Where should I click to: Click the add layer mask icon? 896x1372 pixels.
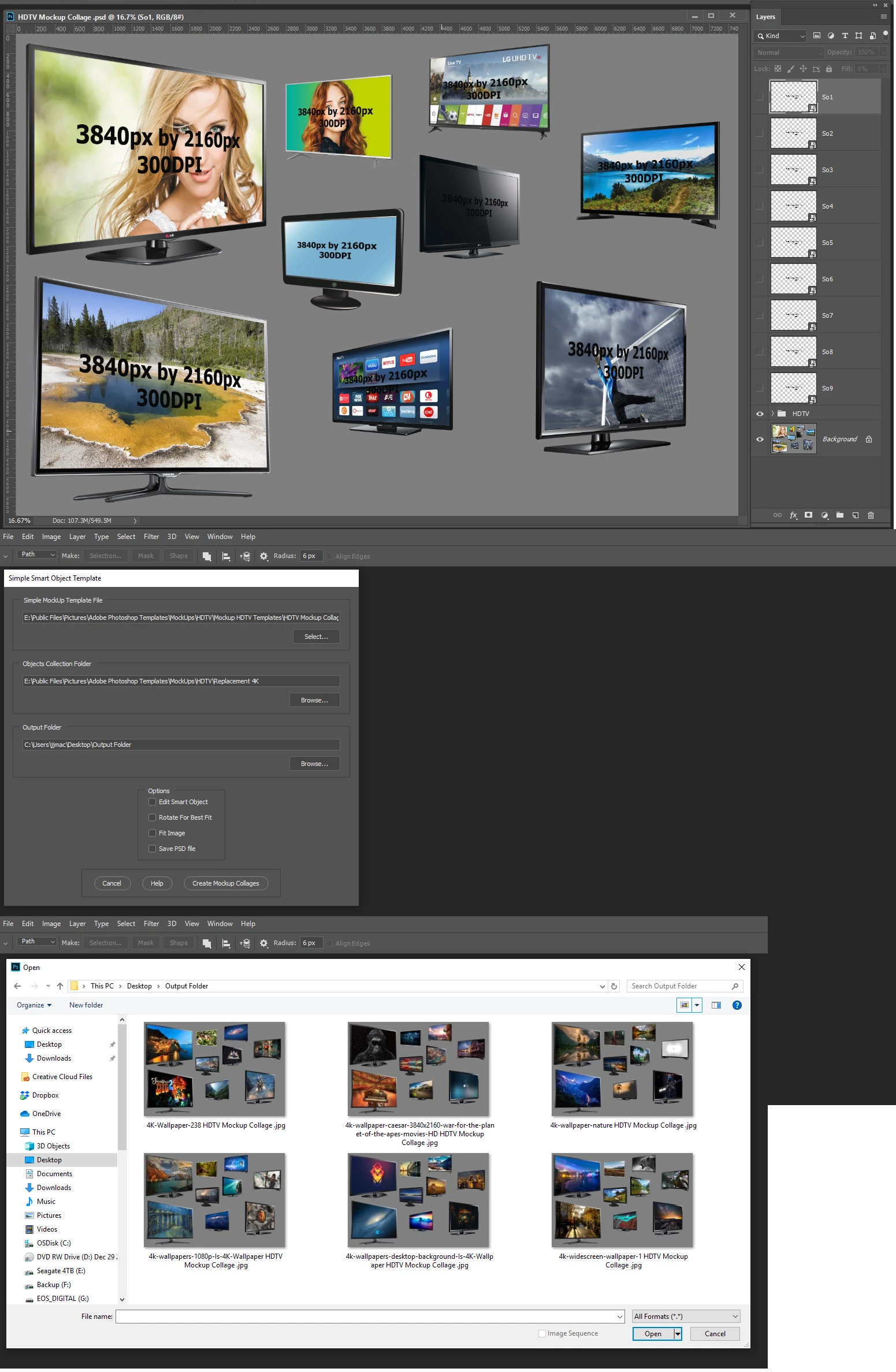pyautogui.click(x=809, y=515)
